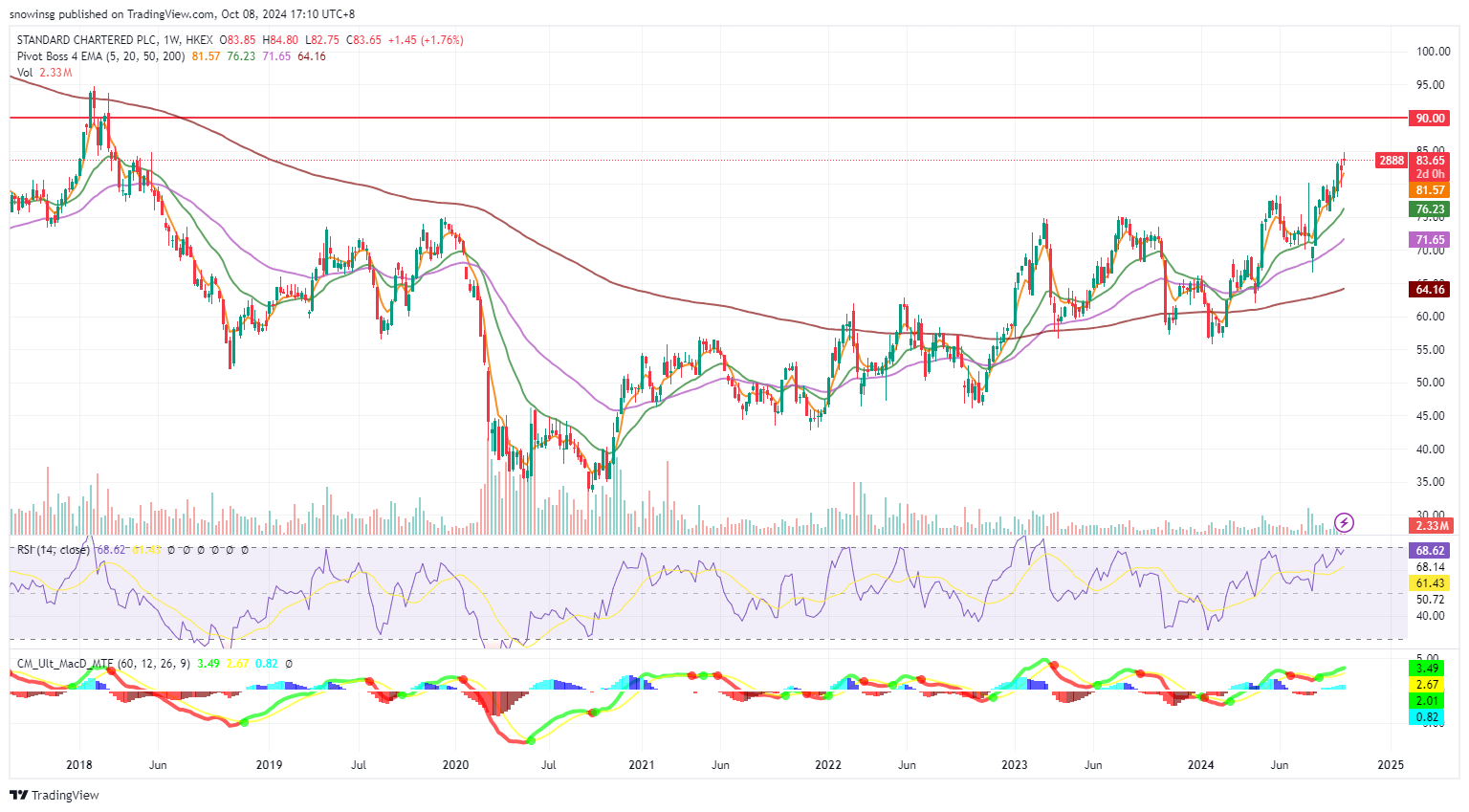Image resolution: width=1469 pixels, height=812 pixels.
Task: Click the 83.65 last price label
Action: (x=1430, y=161)
